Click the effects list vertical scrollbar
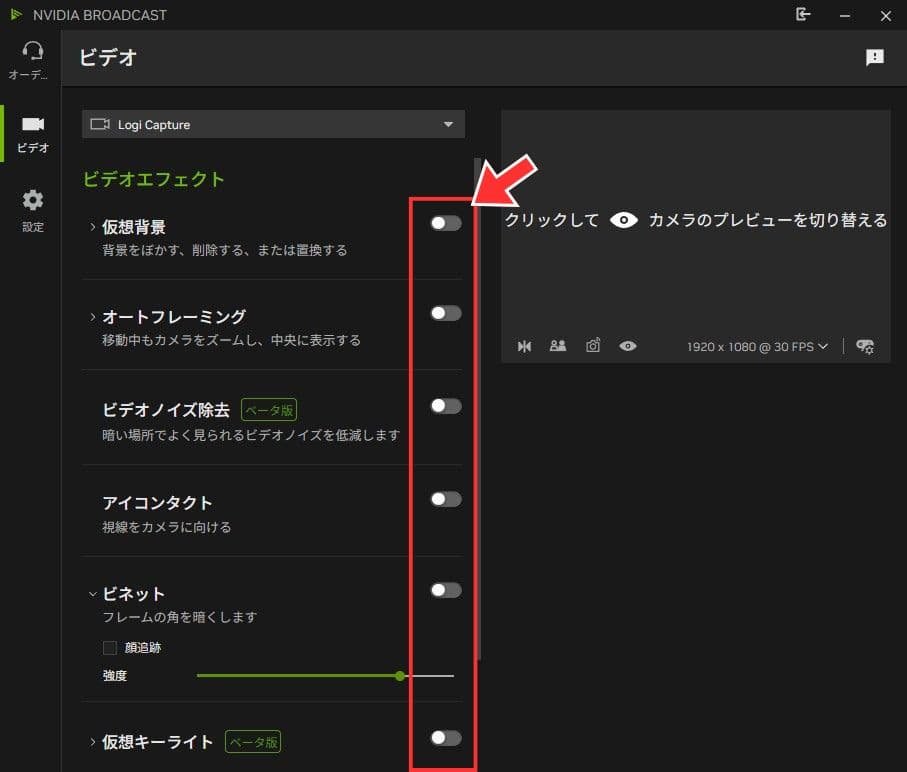This screenshot has height=772, width=907. click(477, 408)
